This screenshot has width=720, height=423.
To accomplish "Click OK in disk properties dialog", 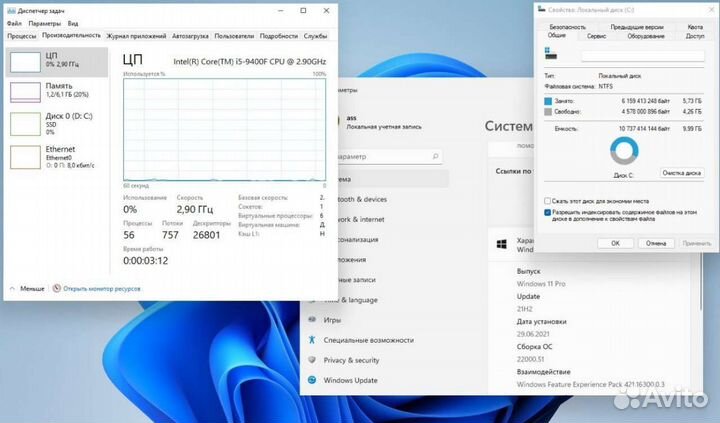I will (x=615, y=243).
